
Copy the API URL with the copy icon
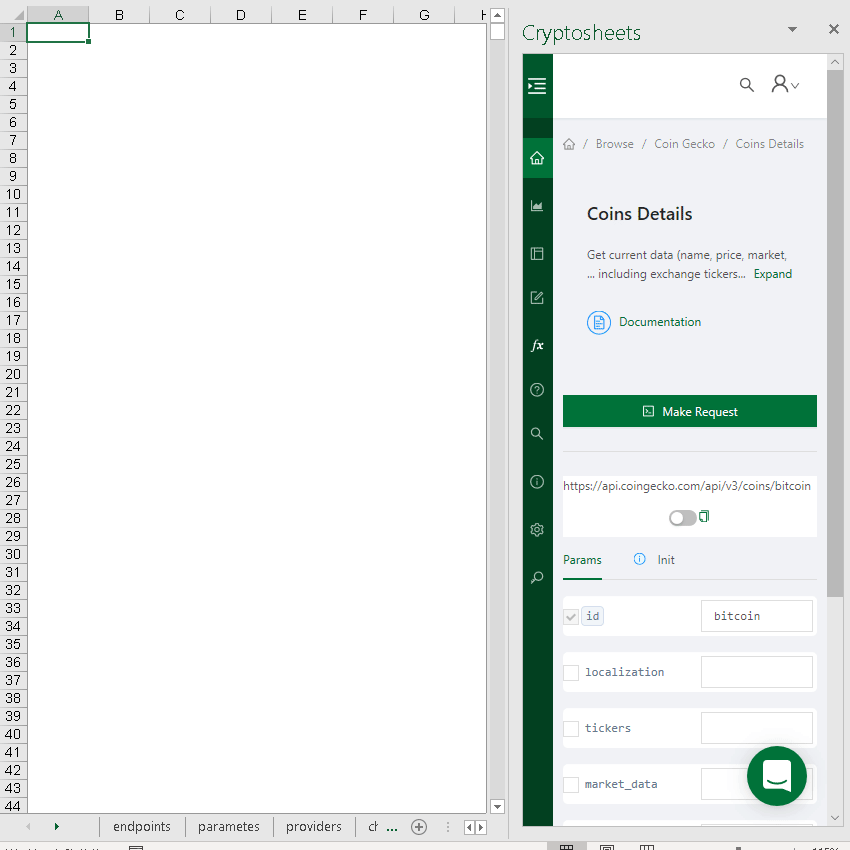coord(704,517)
